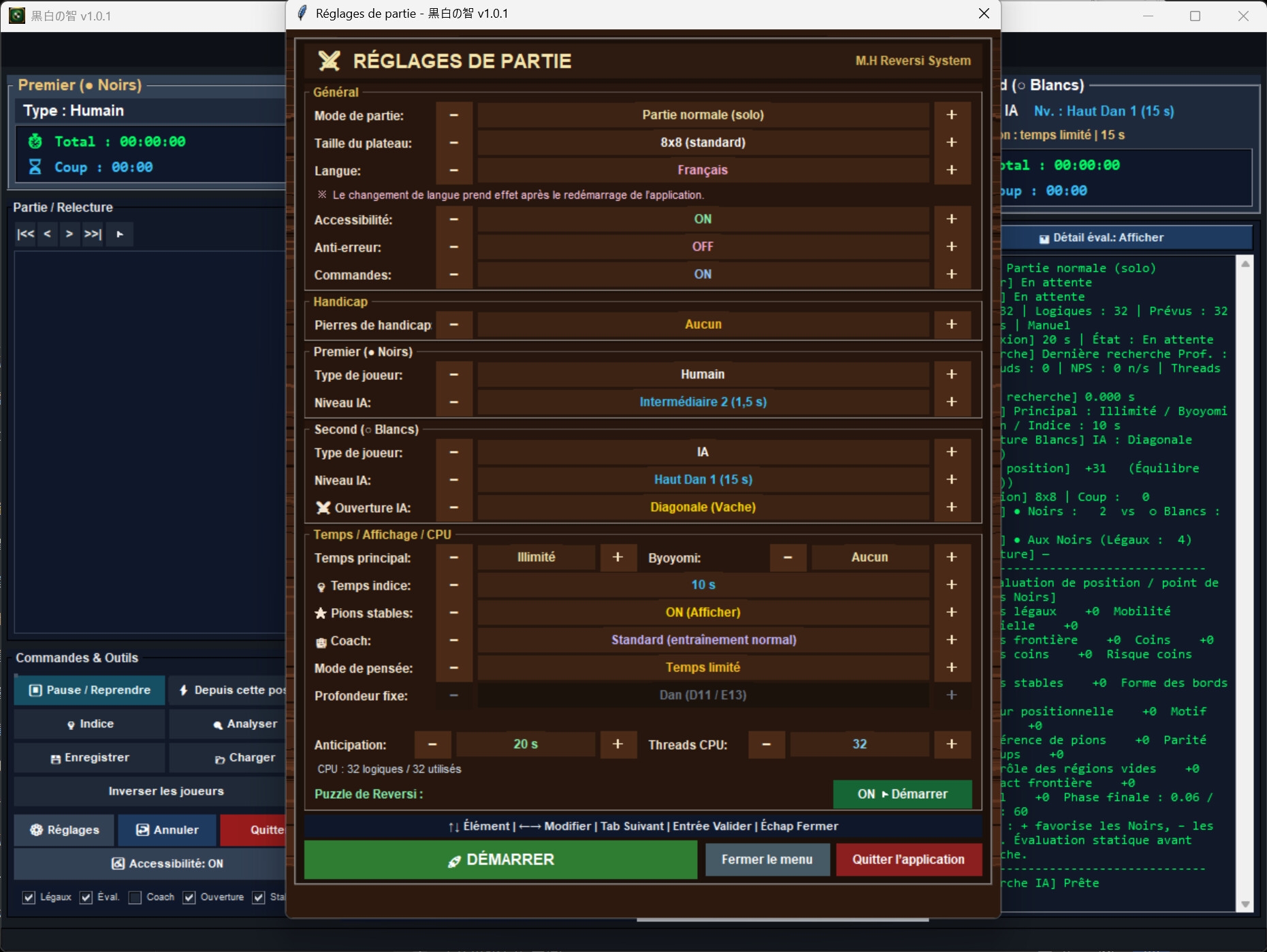Increase Threads CPU value
This screenshot has height=952, width=1267.
pos(952,744)
